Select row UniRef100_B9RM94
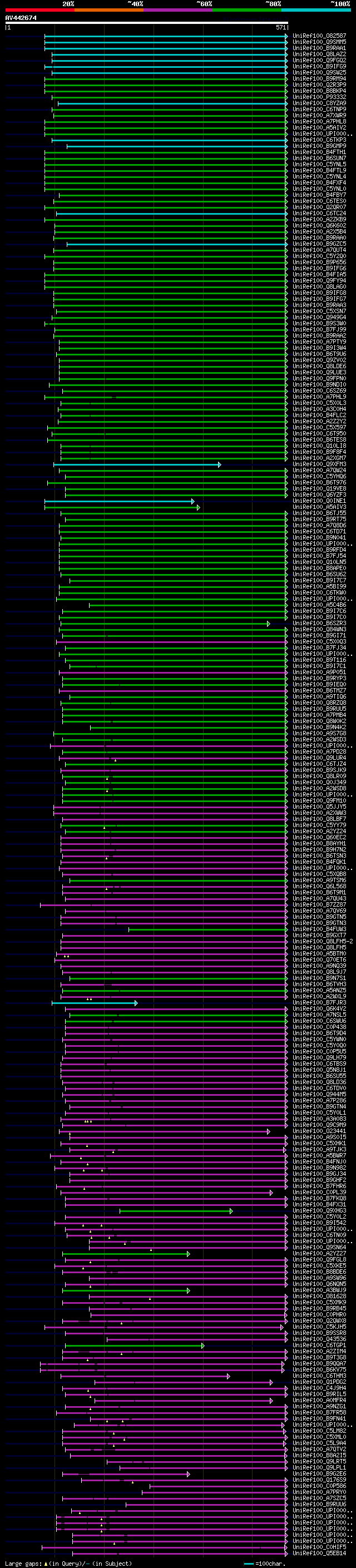This screenshot has width=356, height=1568. click(319, 78)
